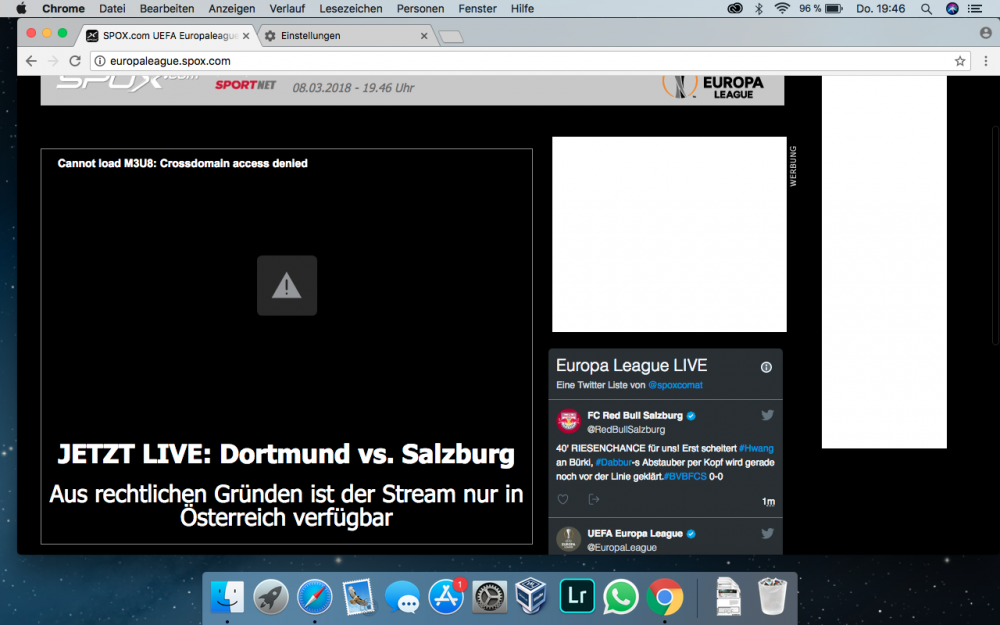
Task: Click the Chrome icon in Dock
Action: pyautogui.click(x=665, y=598)
